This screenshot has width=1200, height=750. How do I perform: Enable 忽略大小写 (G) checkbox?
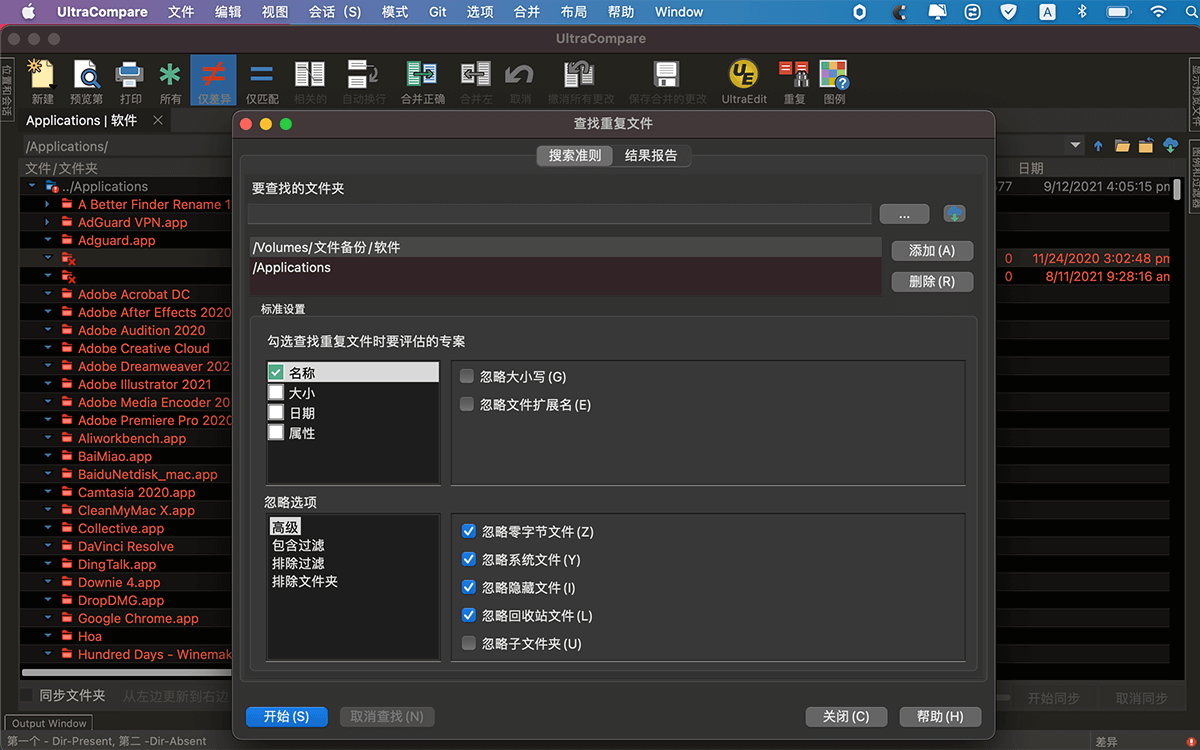pyautogui.click(x=467, y=377)
